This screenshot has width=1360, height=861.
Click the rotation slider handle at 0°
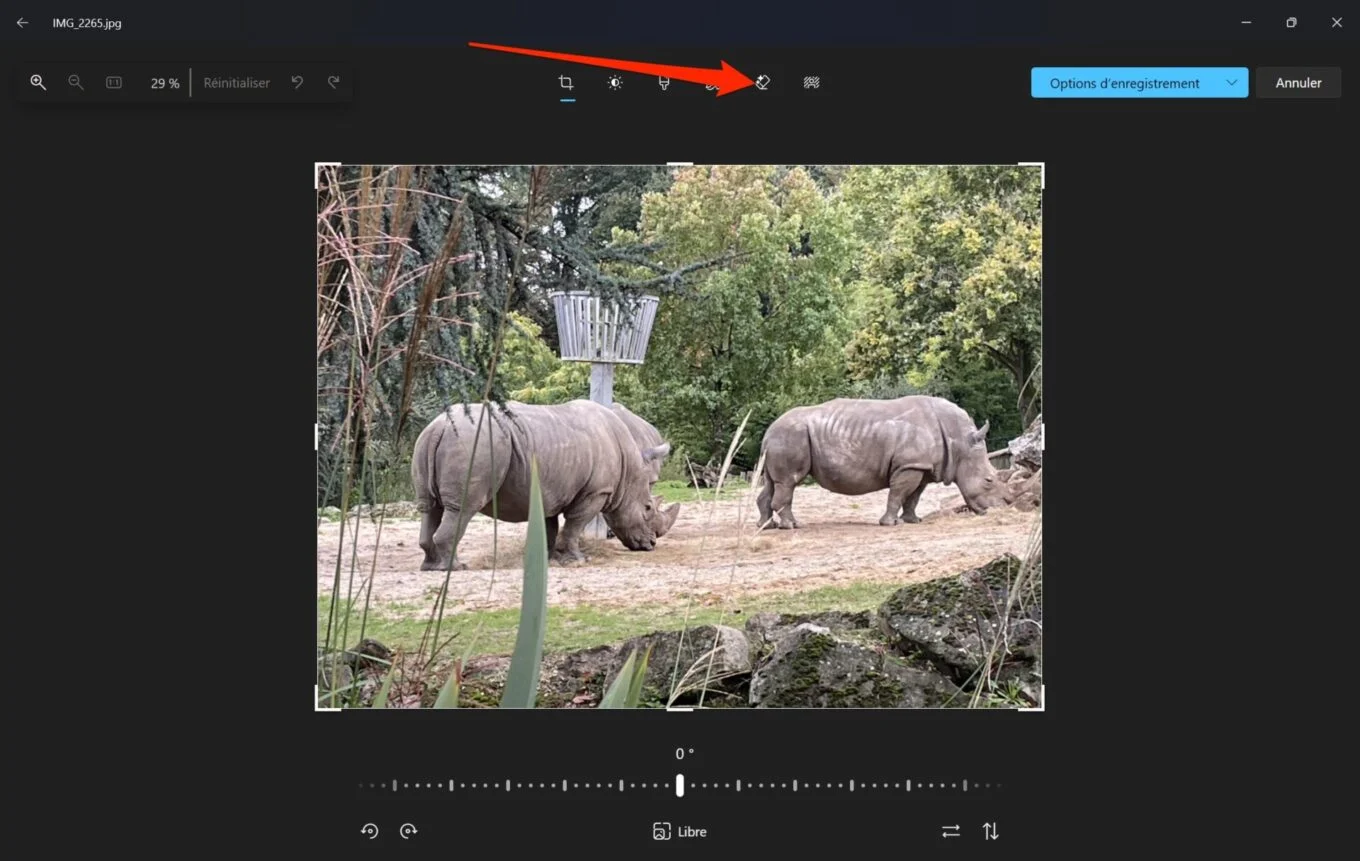coord(680,785)
